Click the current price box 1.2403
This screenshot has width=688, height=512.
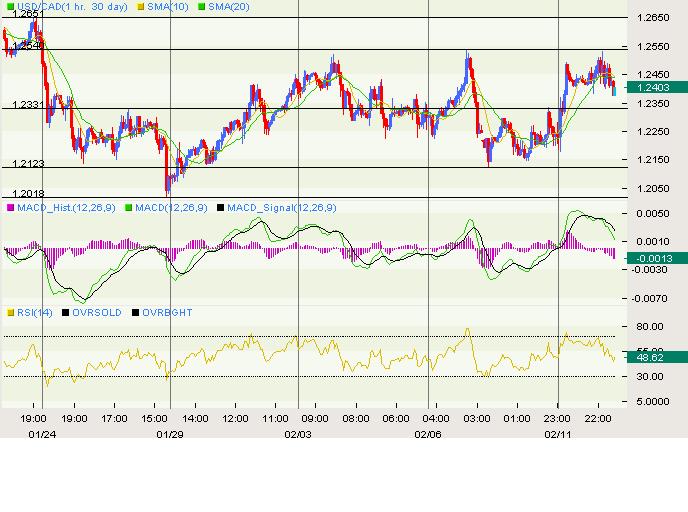coord(657,87)
